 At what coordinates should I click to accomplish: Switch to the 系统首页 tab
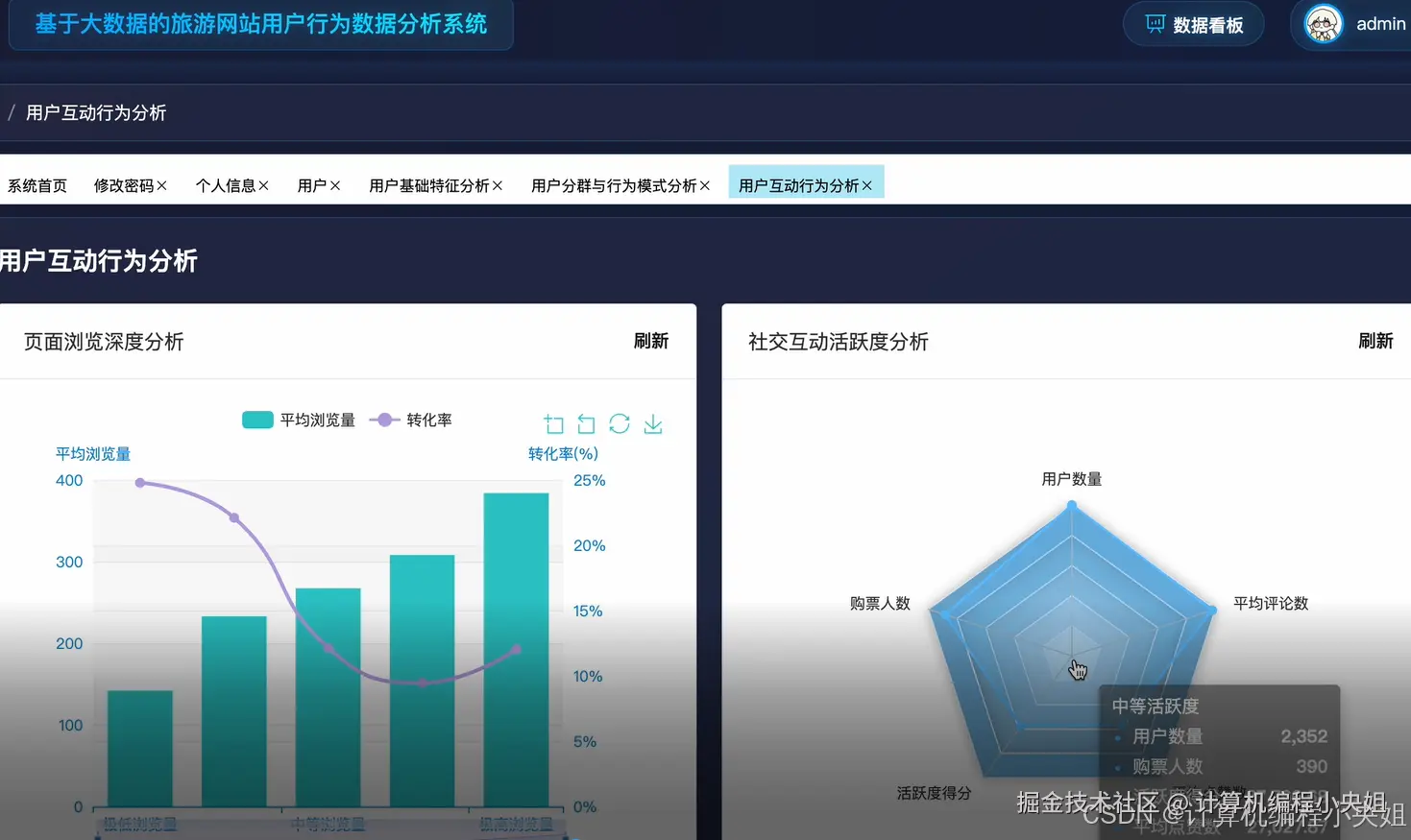pyautogui.click(x=36, y=185)
